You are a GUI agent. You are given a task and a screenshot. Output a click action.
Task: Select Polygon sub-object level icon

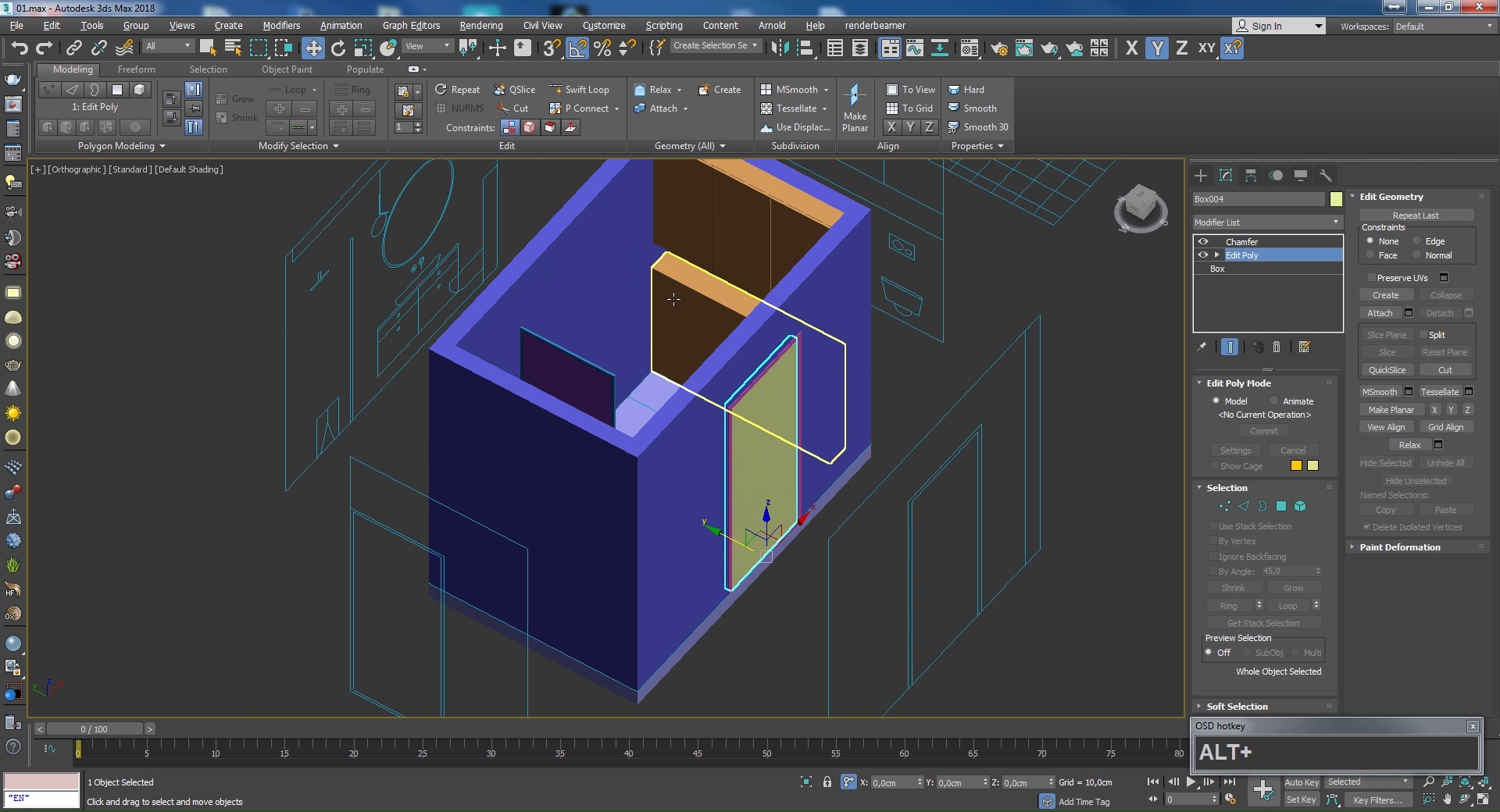[1281, 507]
